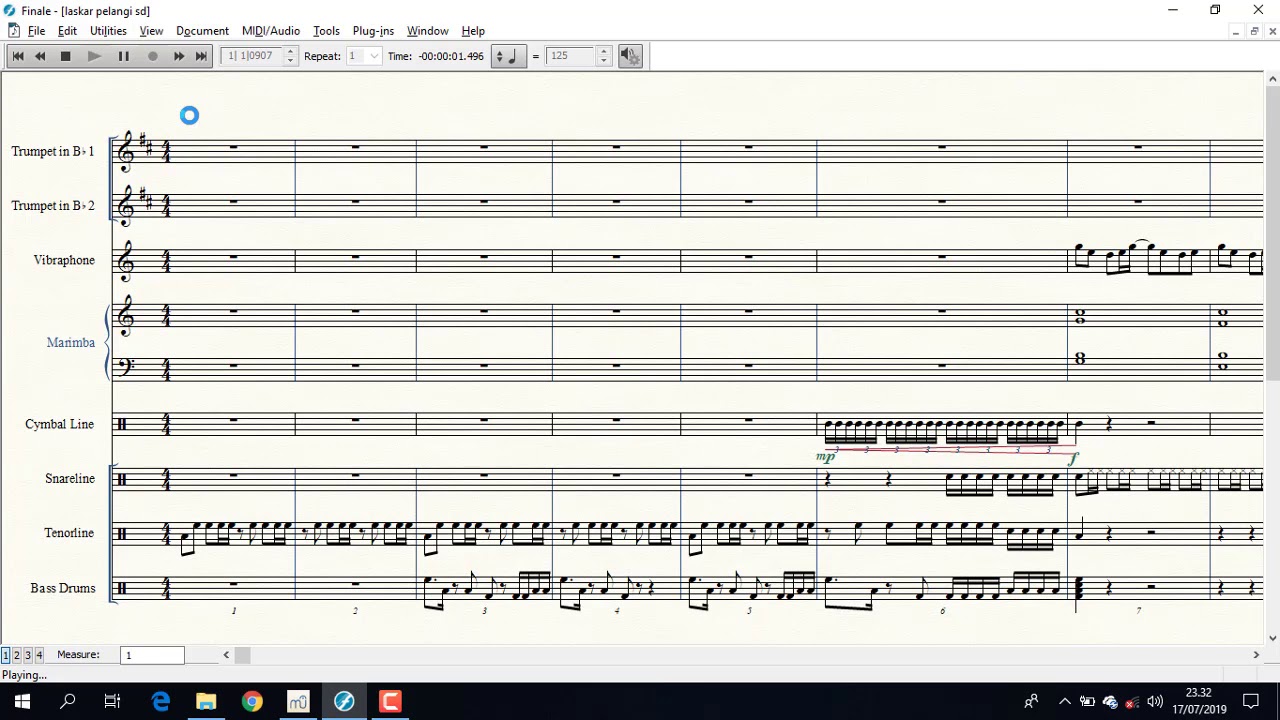Click the fast forward playback button
This screenshot has height=720, width=1280.
point(179,56)
